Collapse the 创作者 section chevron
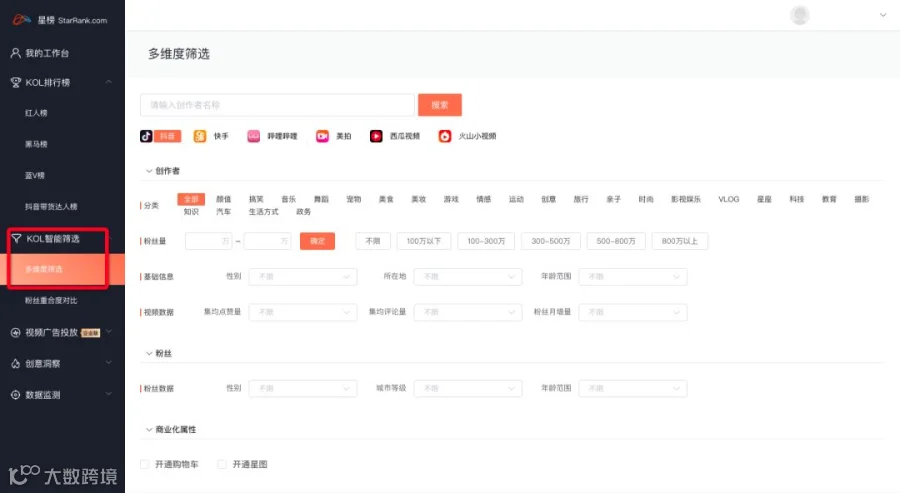This screenshot has width=900, height=493. [149, 171]
